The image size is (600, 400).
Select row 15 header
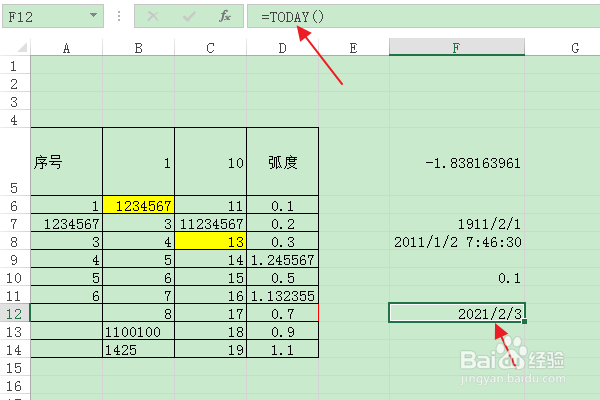[x=15, y=367]
